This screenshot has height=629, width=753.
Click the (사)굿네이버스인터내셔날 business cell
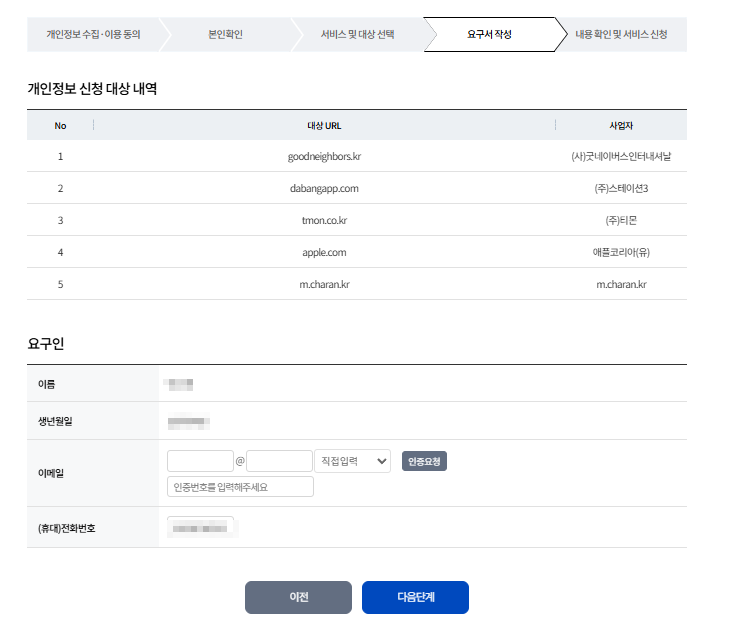click(621, 157)
